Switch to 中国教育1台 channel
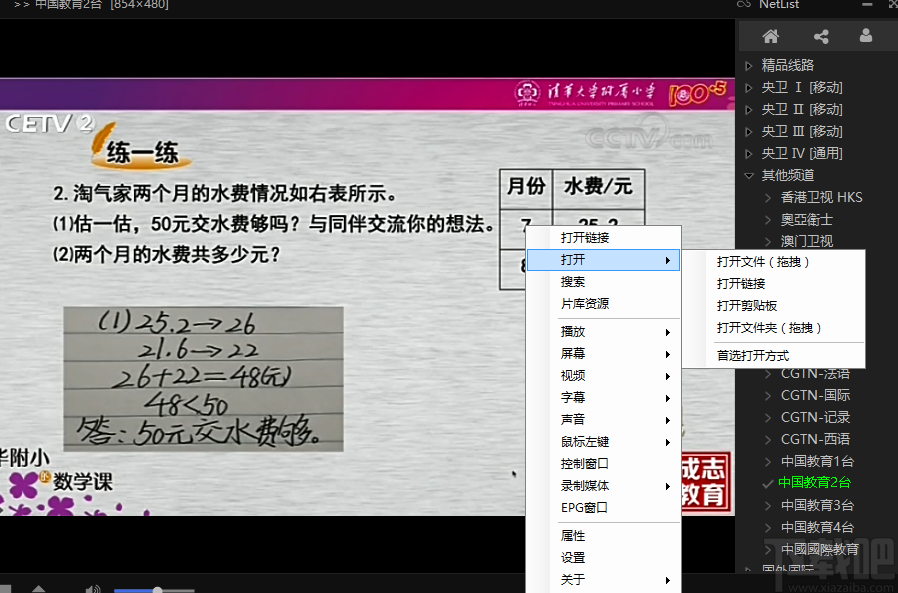Image resolution: width=898 pixels, height=593 pixels. click(817, 461)
